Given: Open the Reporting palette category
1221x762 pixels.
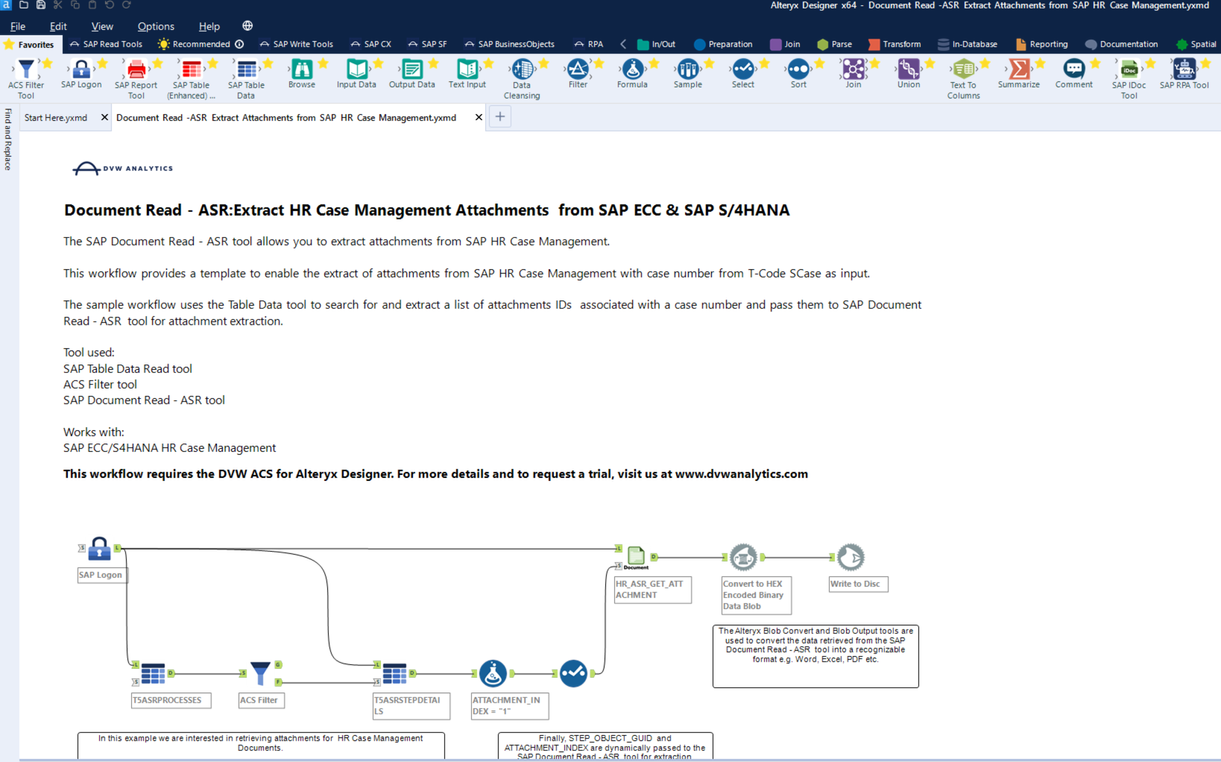Looking at the screenshot, I should (x=1041, y=44).
